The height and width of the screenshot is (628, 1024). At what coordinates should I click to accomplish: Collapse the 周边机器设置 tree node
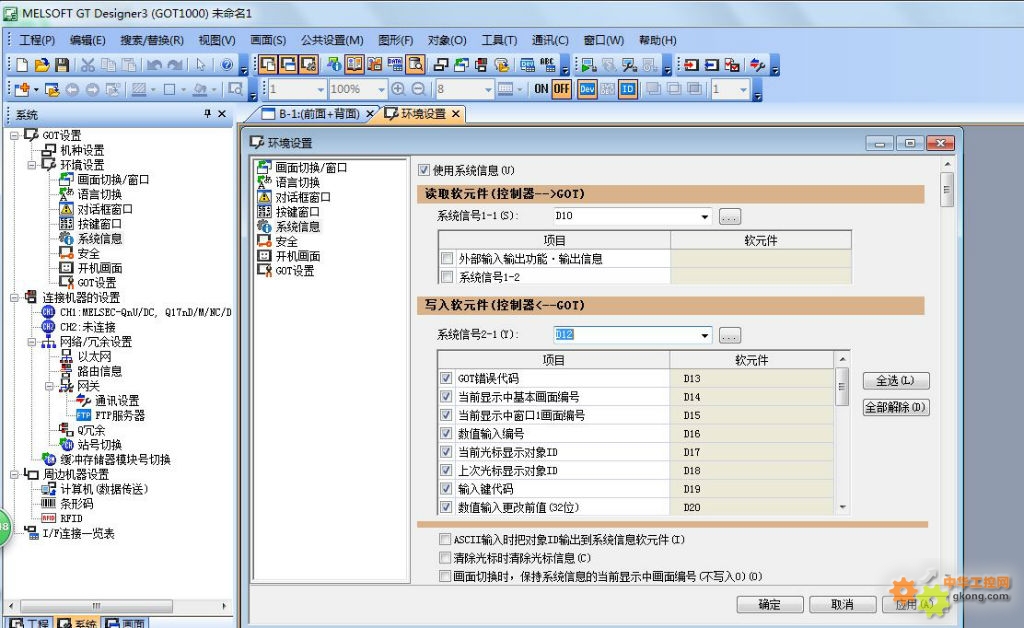[14, 475]
